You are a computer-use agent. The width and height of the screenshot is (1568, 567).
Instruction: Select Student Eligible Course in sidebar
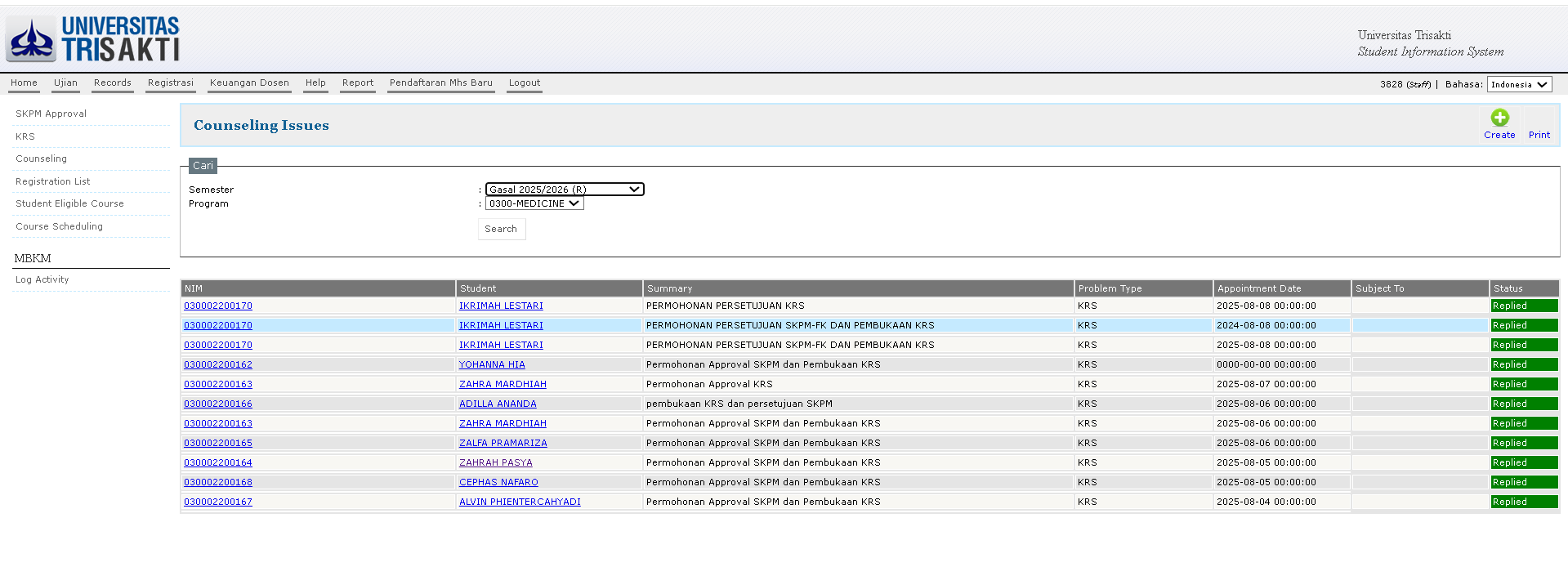coord(69,203)
